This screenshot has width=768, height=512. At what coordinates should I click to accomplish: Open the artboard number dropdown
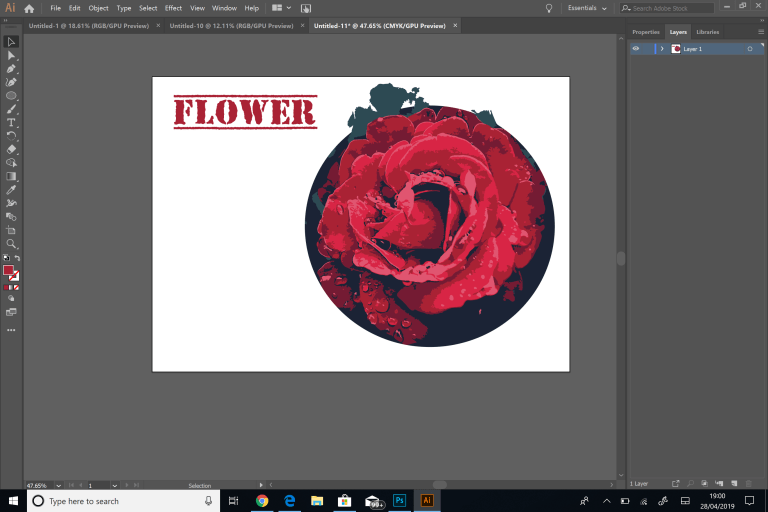115,486
